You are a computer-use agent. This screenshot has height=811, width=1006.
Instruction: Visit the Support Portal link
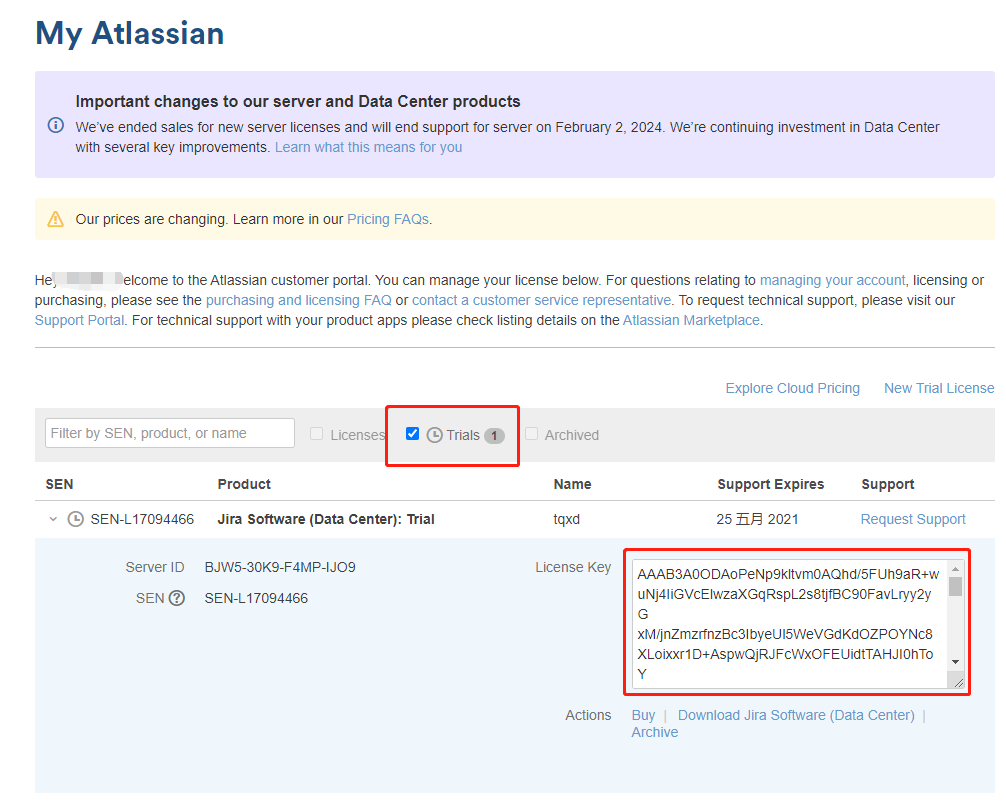tap(80, 320)
